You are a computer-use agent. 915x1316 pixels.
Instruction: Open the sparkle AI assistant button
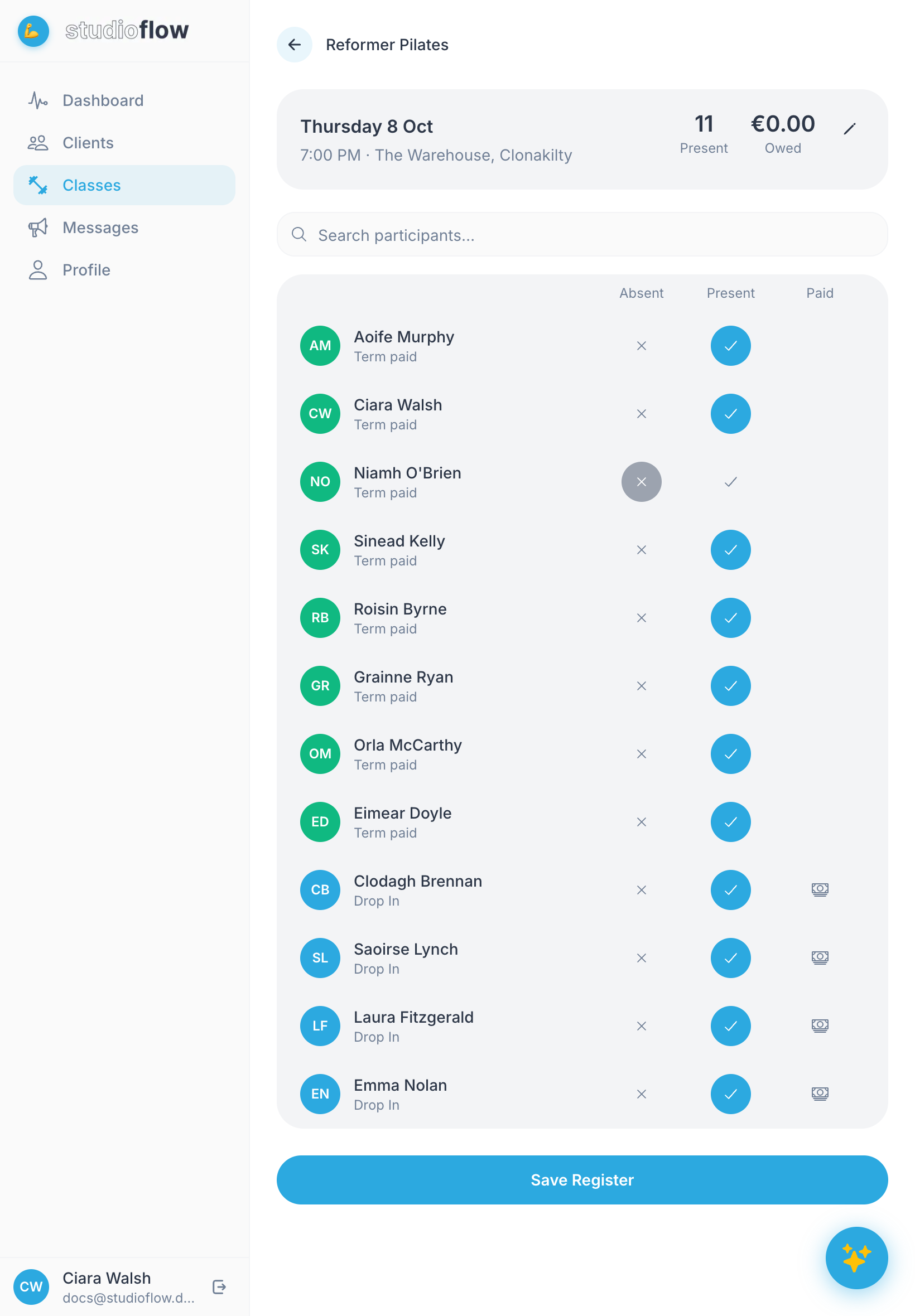click(856, 1257)
